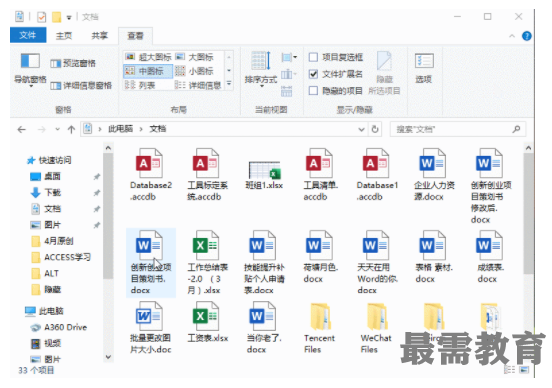Screen dimensions: 552x388
Task: Open group-by dropdown in 当前视图
Action: 289,57
